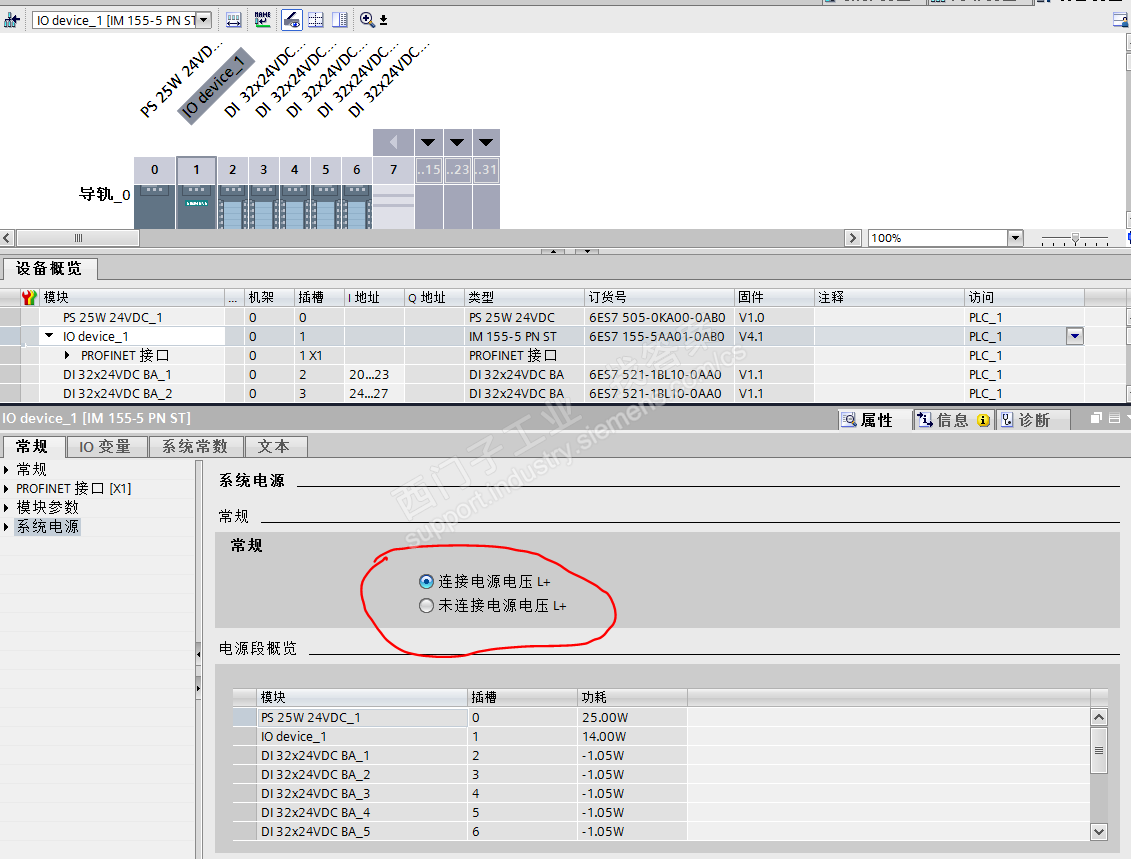Select 系统电源 in the properties tree

(x=48, y=527)
